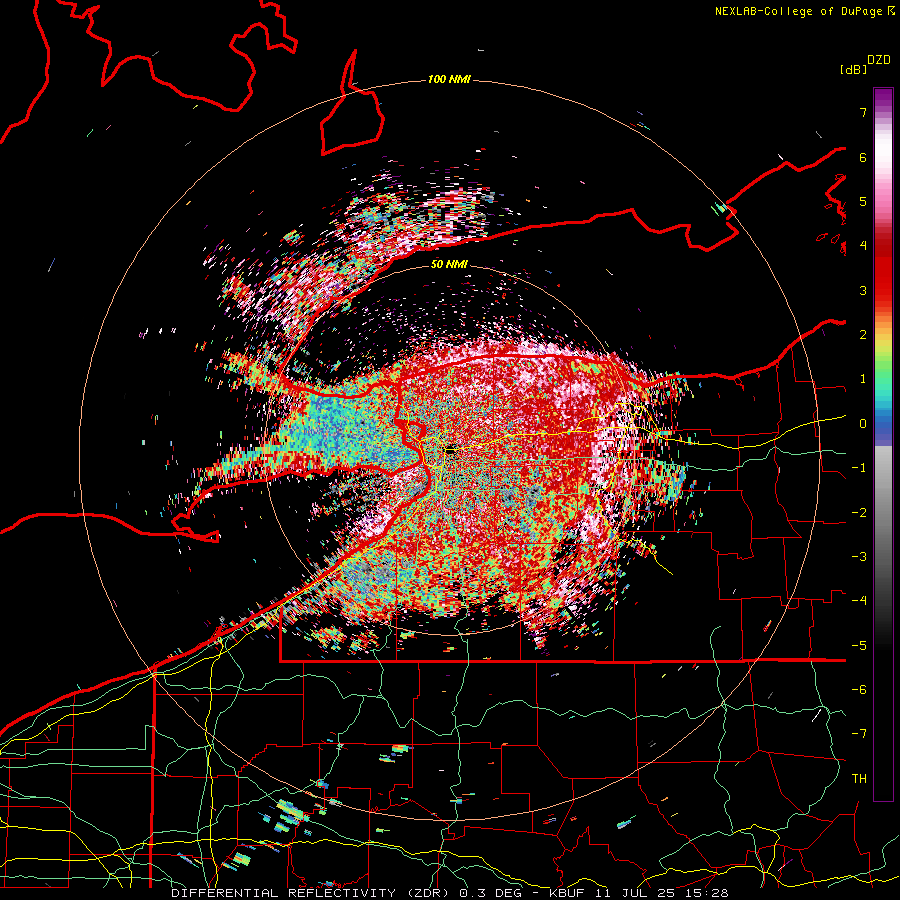Select the "1" value on the color scale
900x900 pixels.
pyautogui.click(x=863, y=379)
